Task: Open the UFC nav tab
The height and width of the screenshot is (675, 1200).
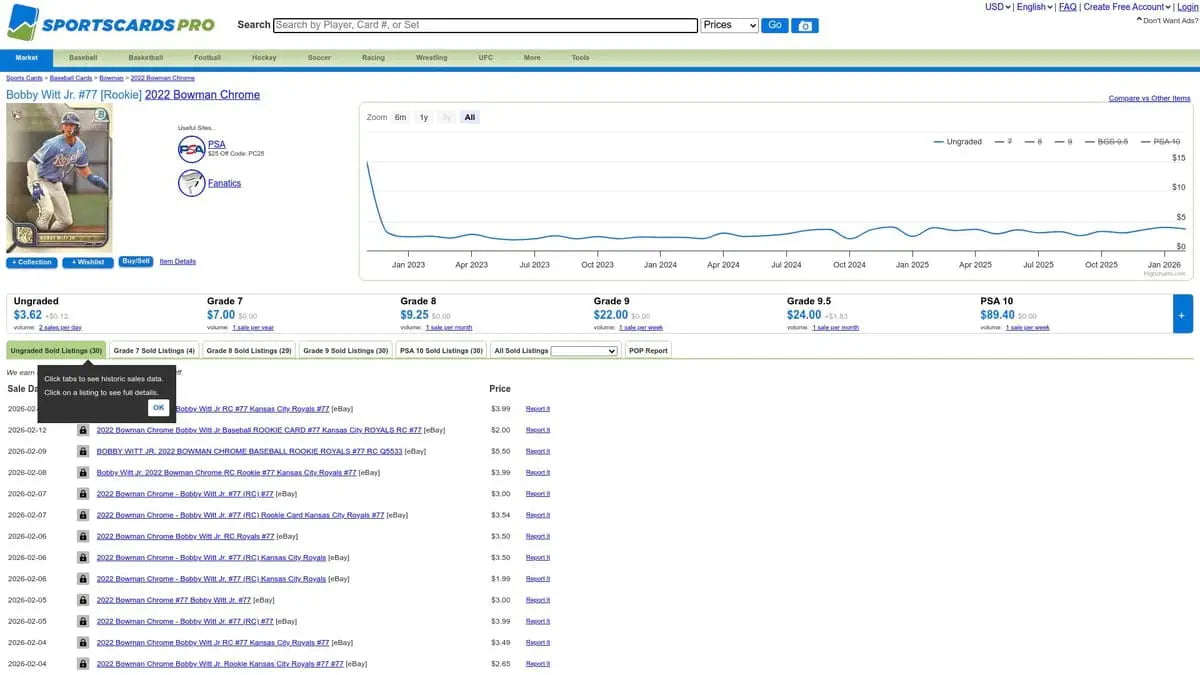Action: pyautogui.click(x=486, y=58)
